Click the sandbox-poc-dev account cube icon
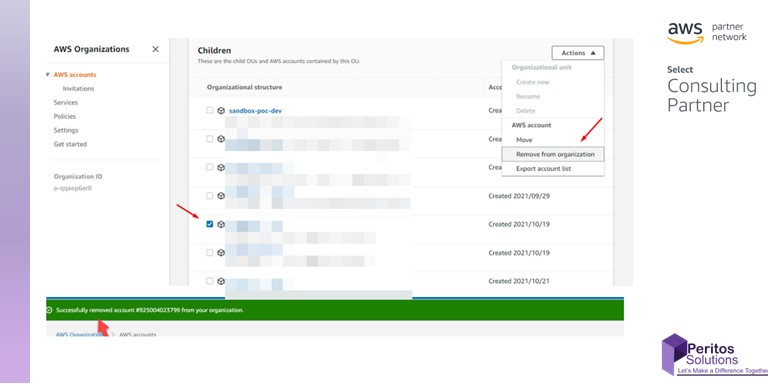This screenshot has height=384, width=768. pyautogui.click(x=221, y=111)
